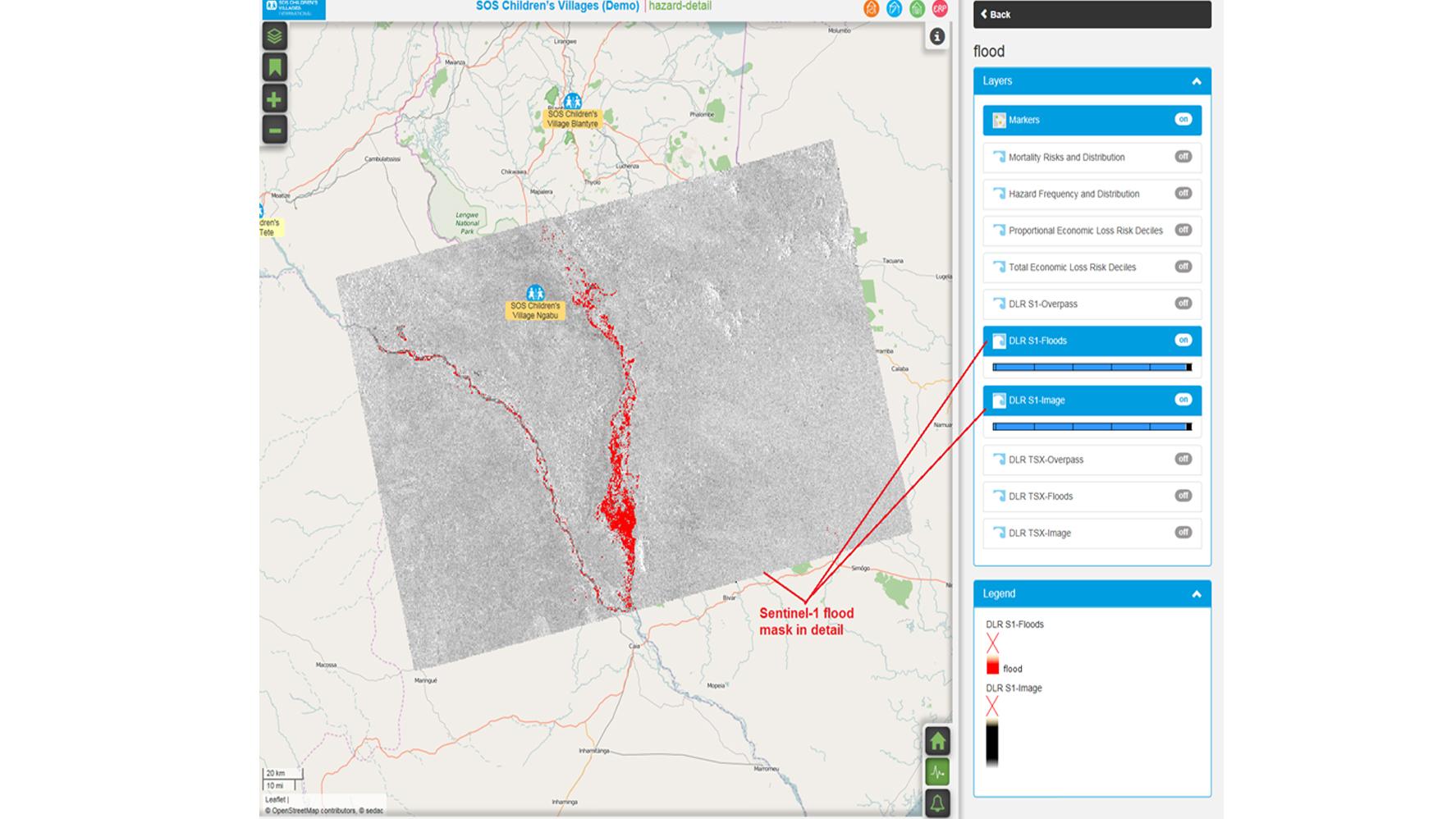Click the Tacuana label on the map
Image resolution: width=1456 pixels, height=819 pixels.
point(892,261)
